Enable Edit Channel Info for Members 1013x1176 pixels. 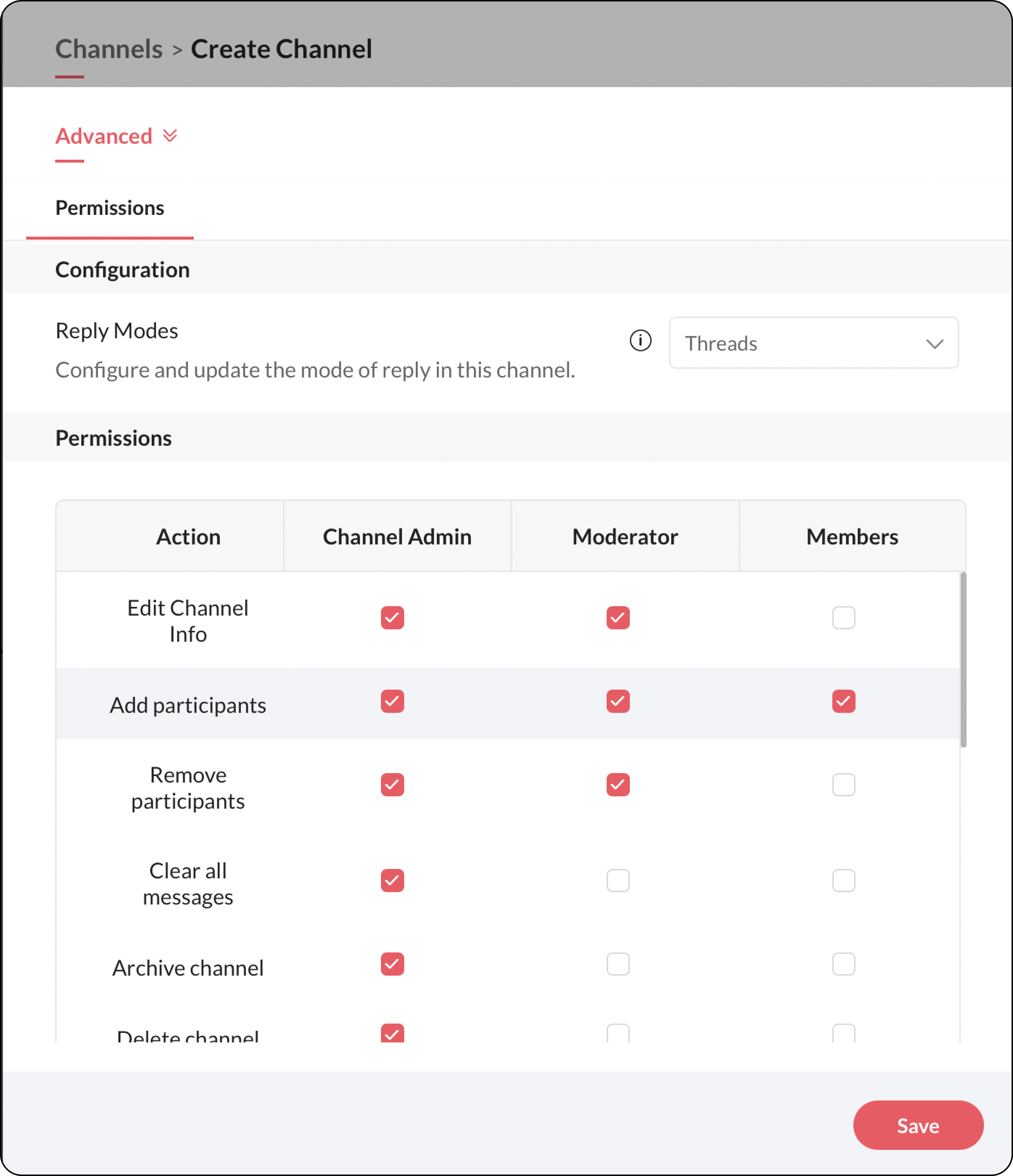[x=844, y=617]
